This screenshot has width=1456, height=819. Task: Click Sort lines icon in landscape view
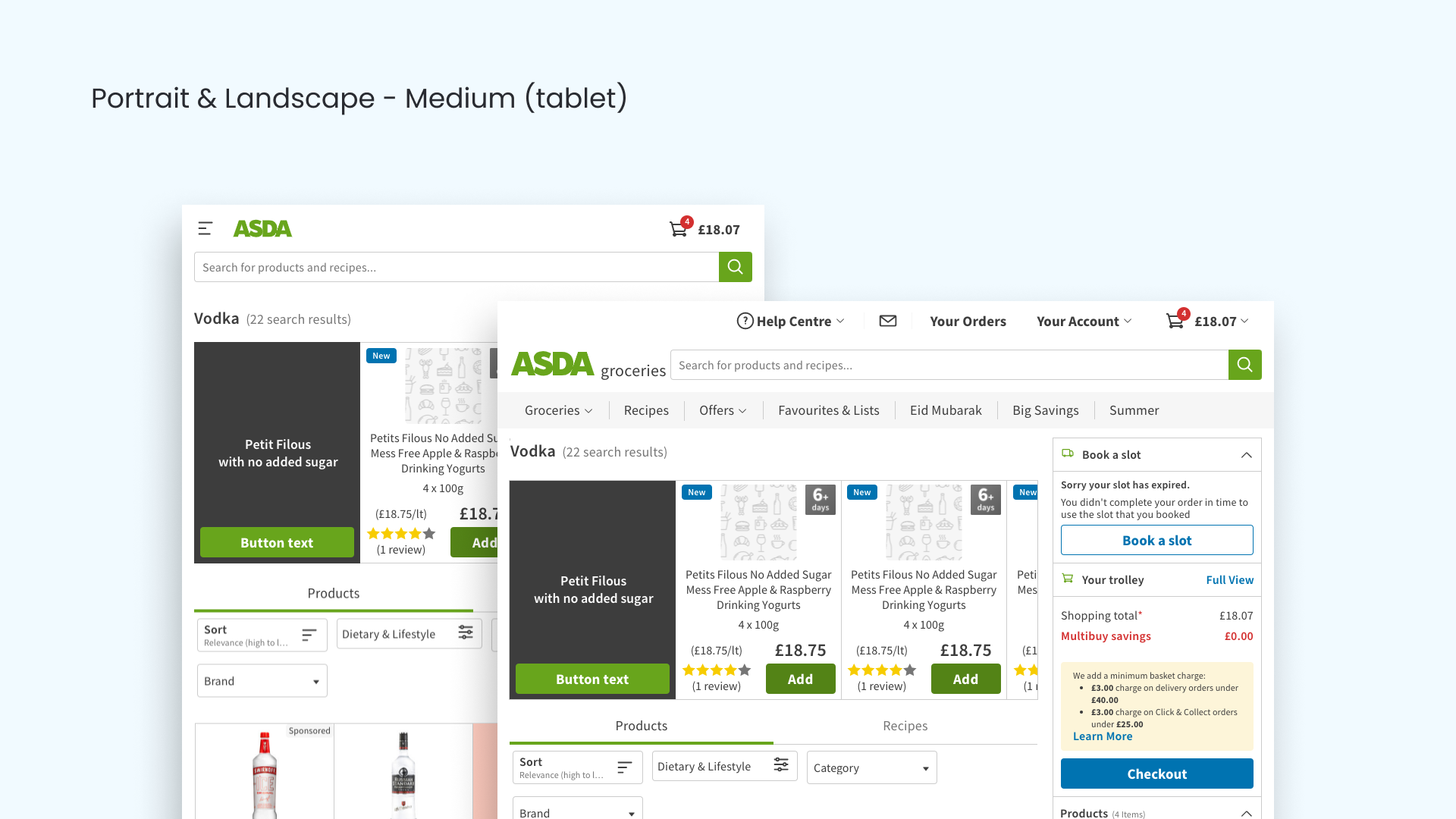[x=624, y=767]
